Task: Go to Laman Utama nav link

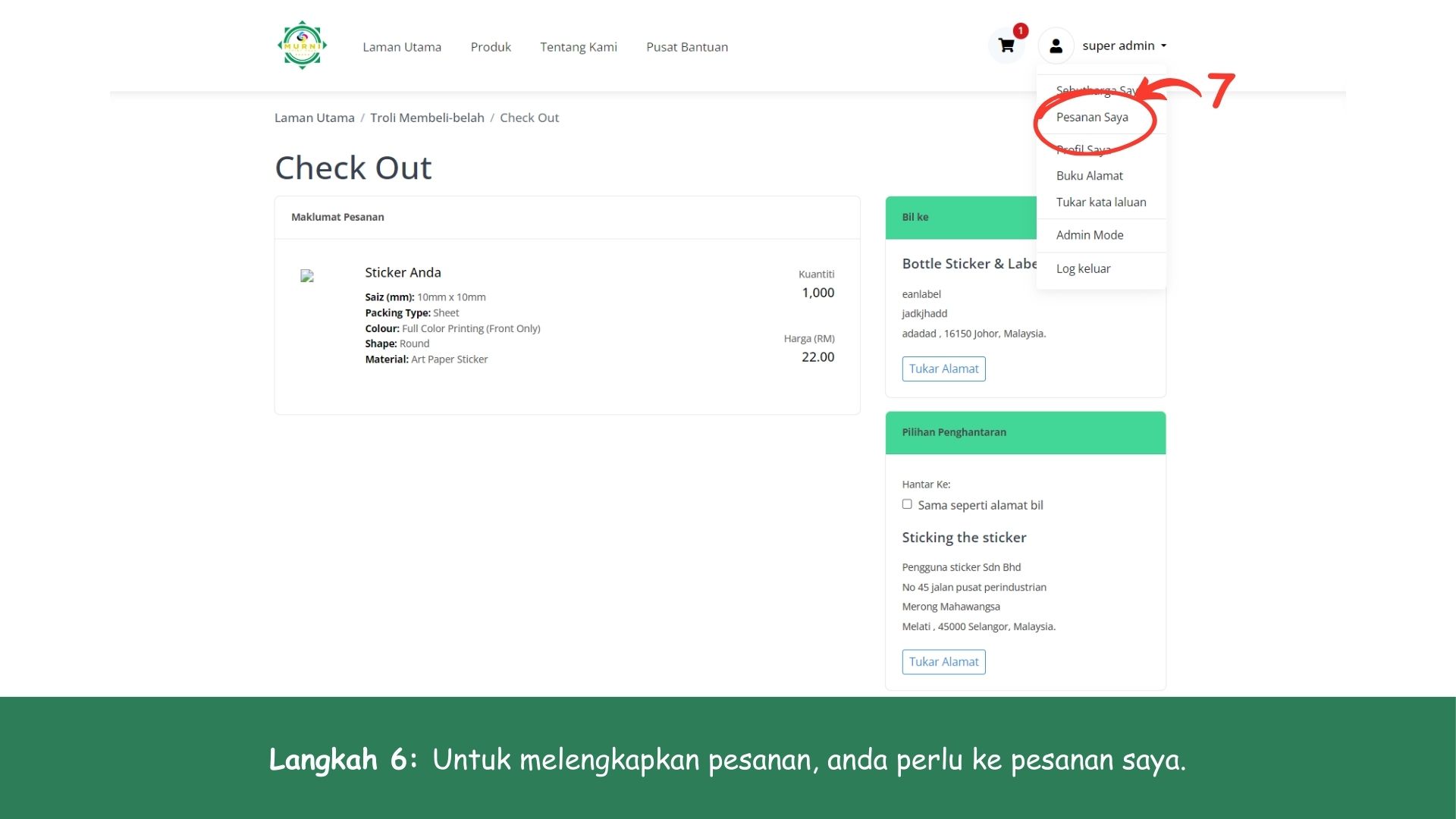Action: tap(402, 47)
